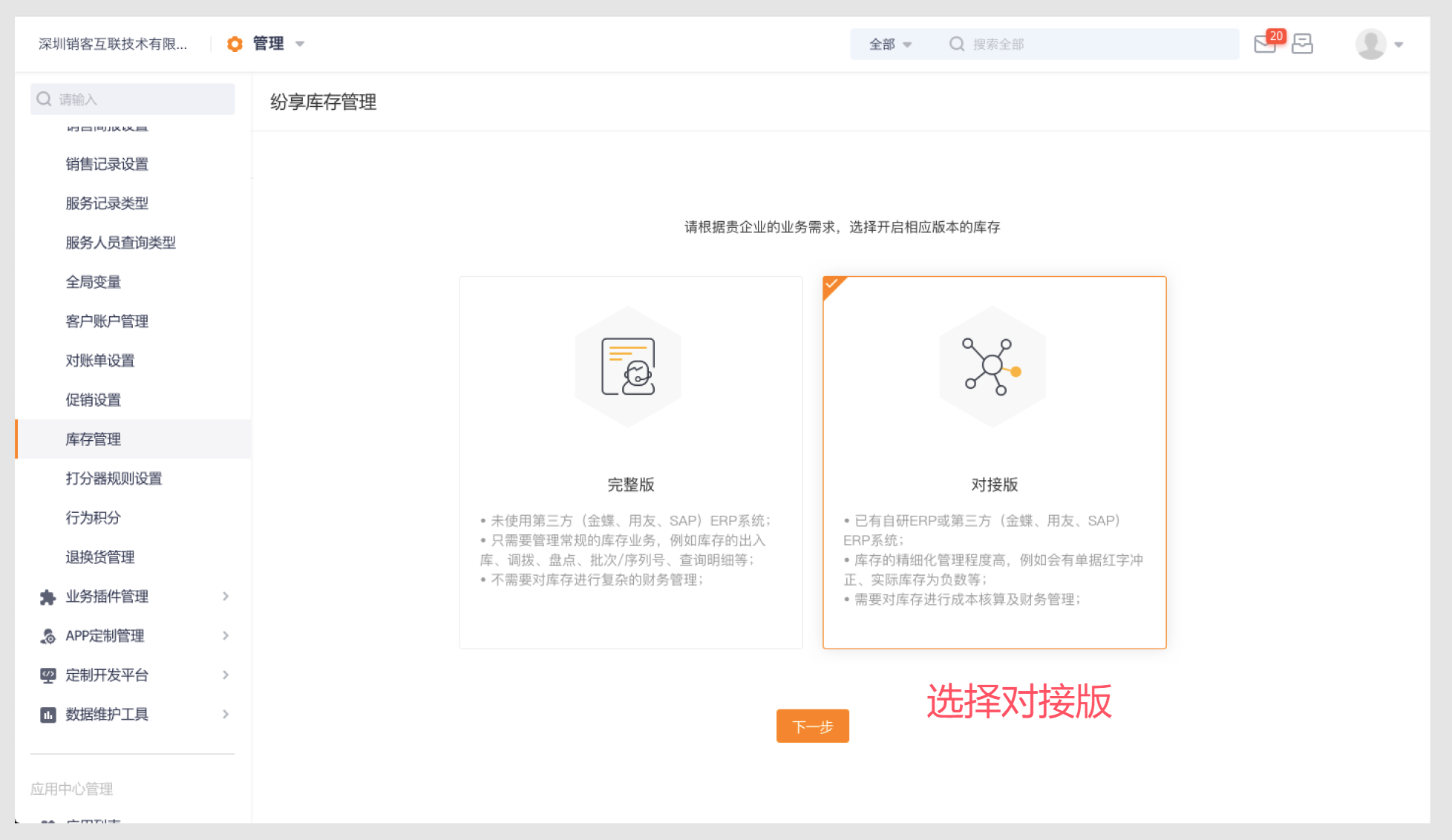The width and height of the screenshot is (1452, 840).
Task: Open 退换货管理 sidebar link
Action: tap(100, 557)
